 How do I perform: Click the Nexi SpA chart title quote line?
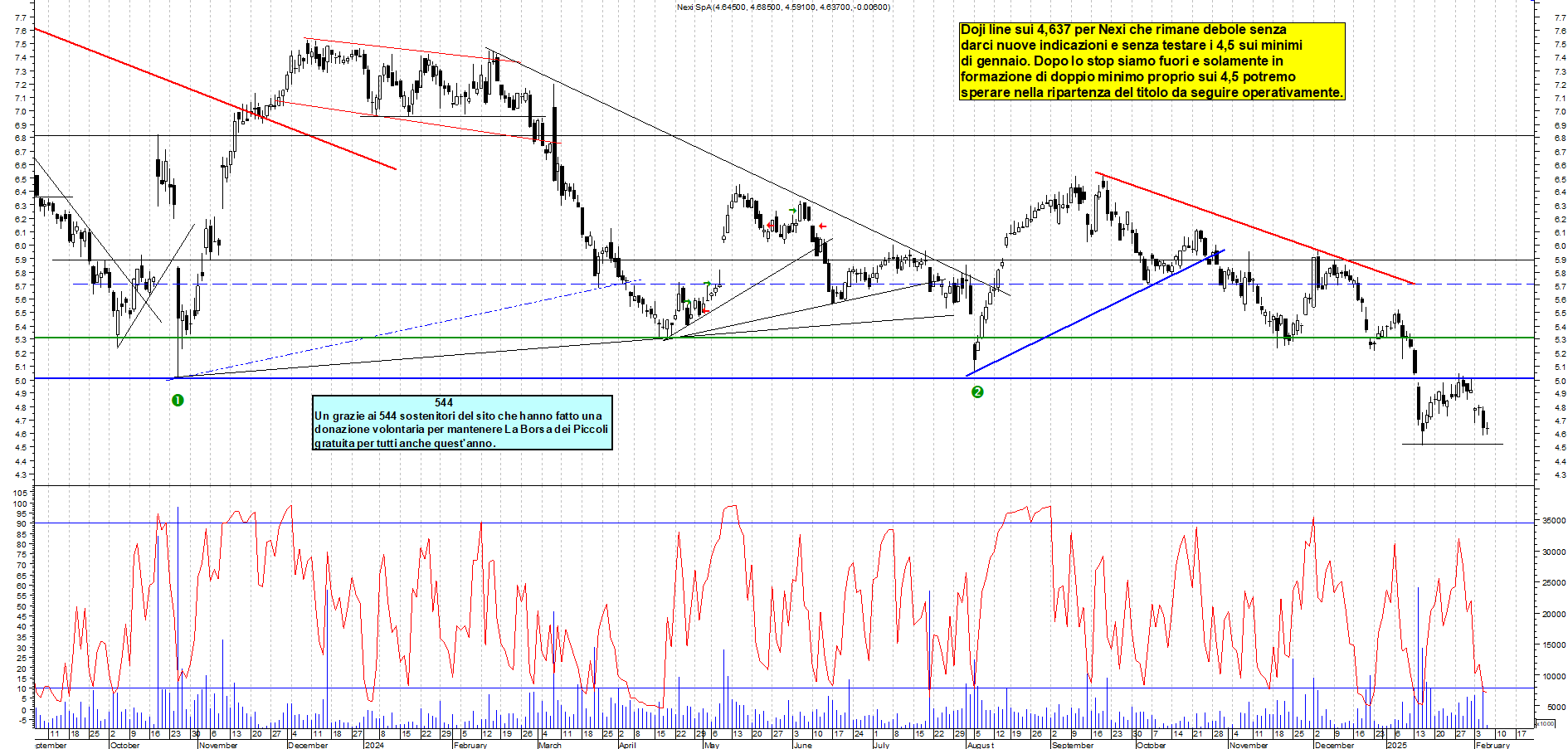click(783, 7)
